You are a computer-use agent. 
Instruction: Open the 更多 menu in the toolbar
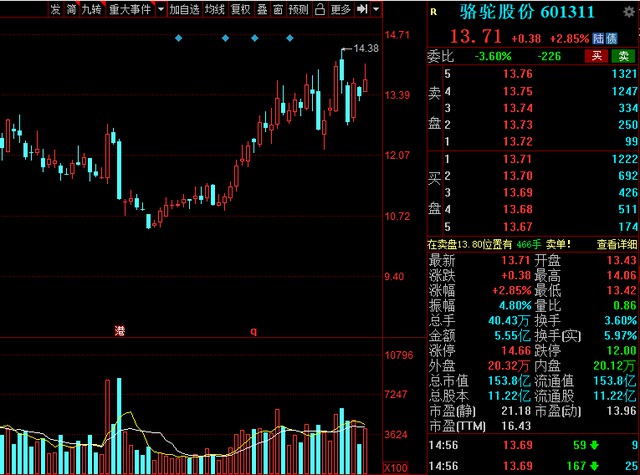coord(341,10)
